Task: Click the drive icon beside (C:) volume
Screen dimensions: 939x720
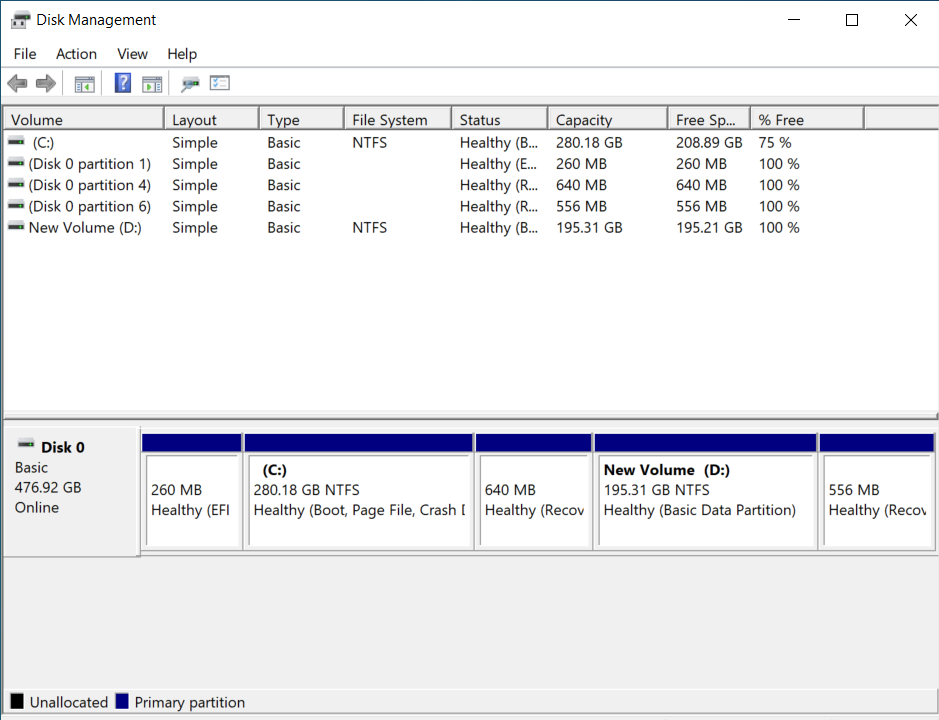Action: (x=14, y=142)
